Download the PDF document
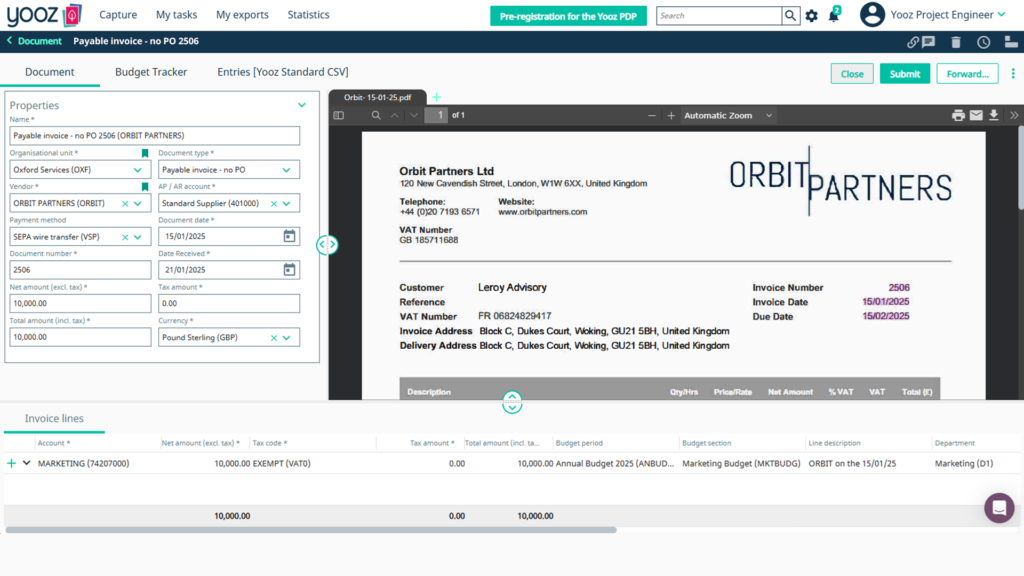The width and height of the screenshot is (1024, 576). pos(994,115)
